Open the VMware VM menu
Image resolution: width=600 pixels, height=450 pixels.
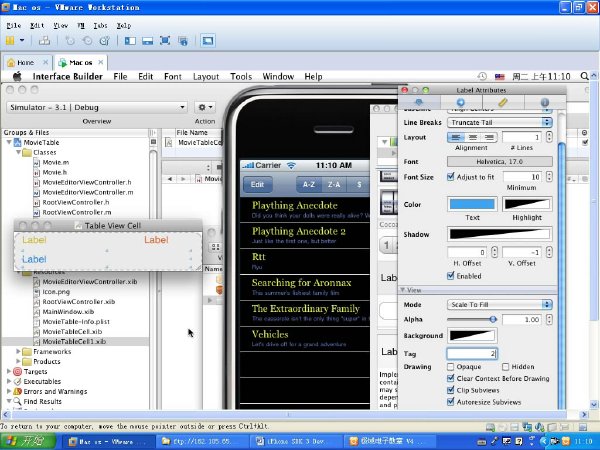pyautogui.click(x=81, y=26)
